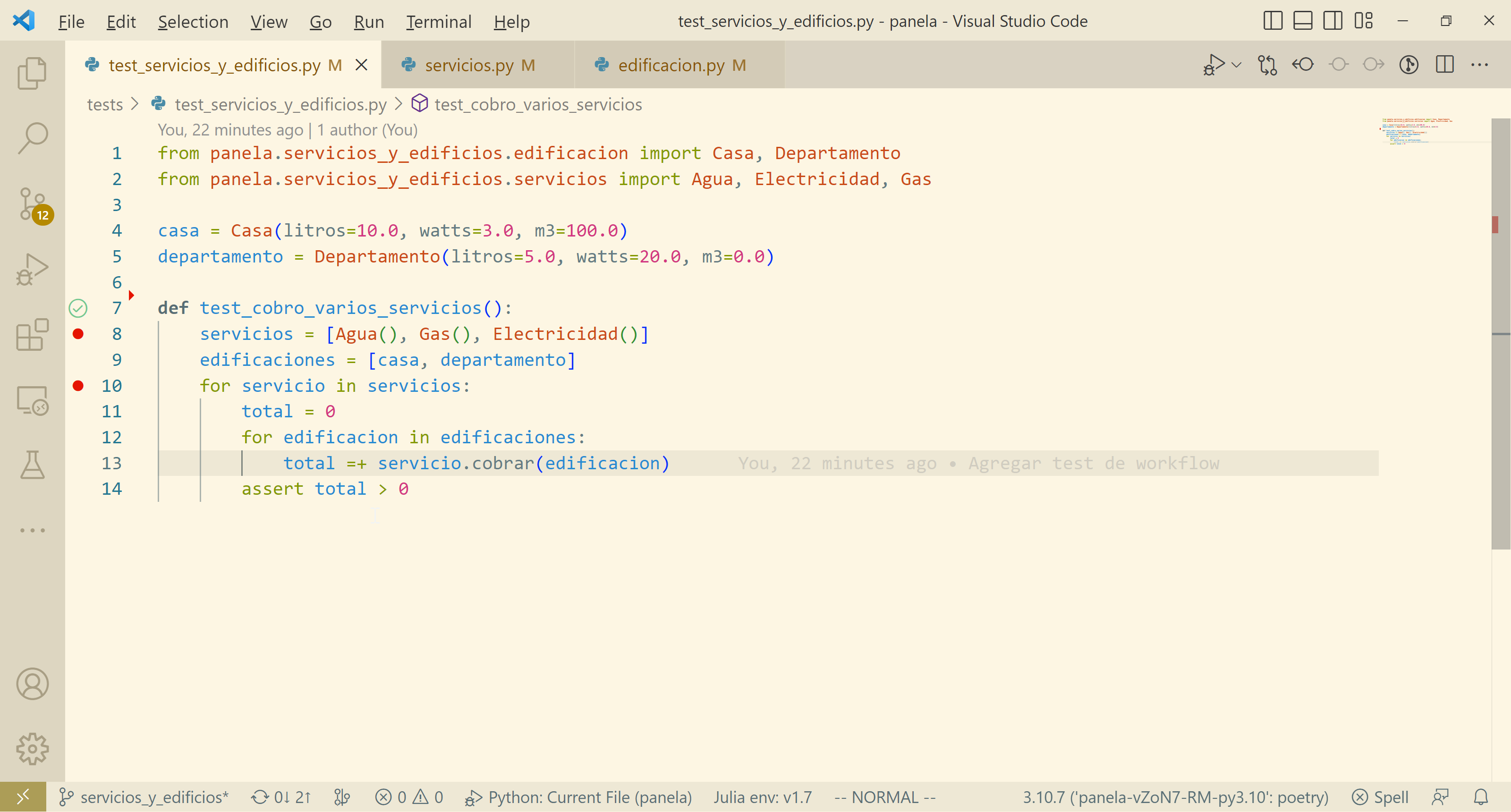Open the Remote Explorer view icon
This screenshot has height=812, width=1511.
pyautogui.click(x=32, y=400)
